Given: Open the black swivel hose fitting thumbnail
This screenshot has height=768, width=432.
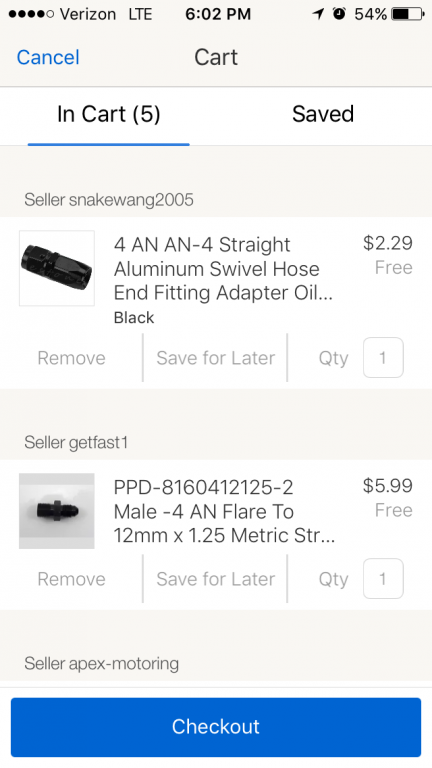Looking at the screenshot, I should tap(57, 268).
